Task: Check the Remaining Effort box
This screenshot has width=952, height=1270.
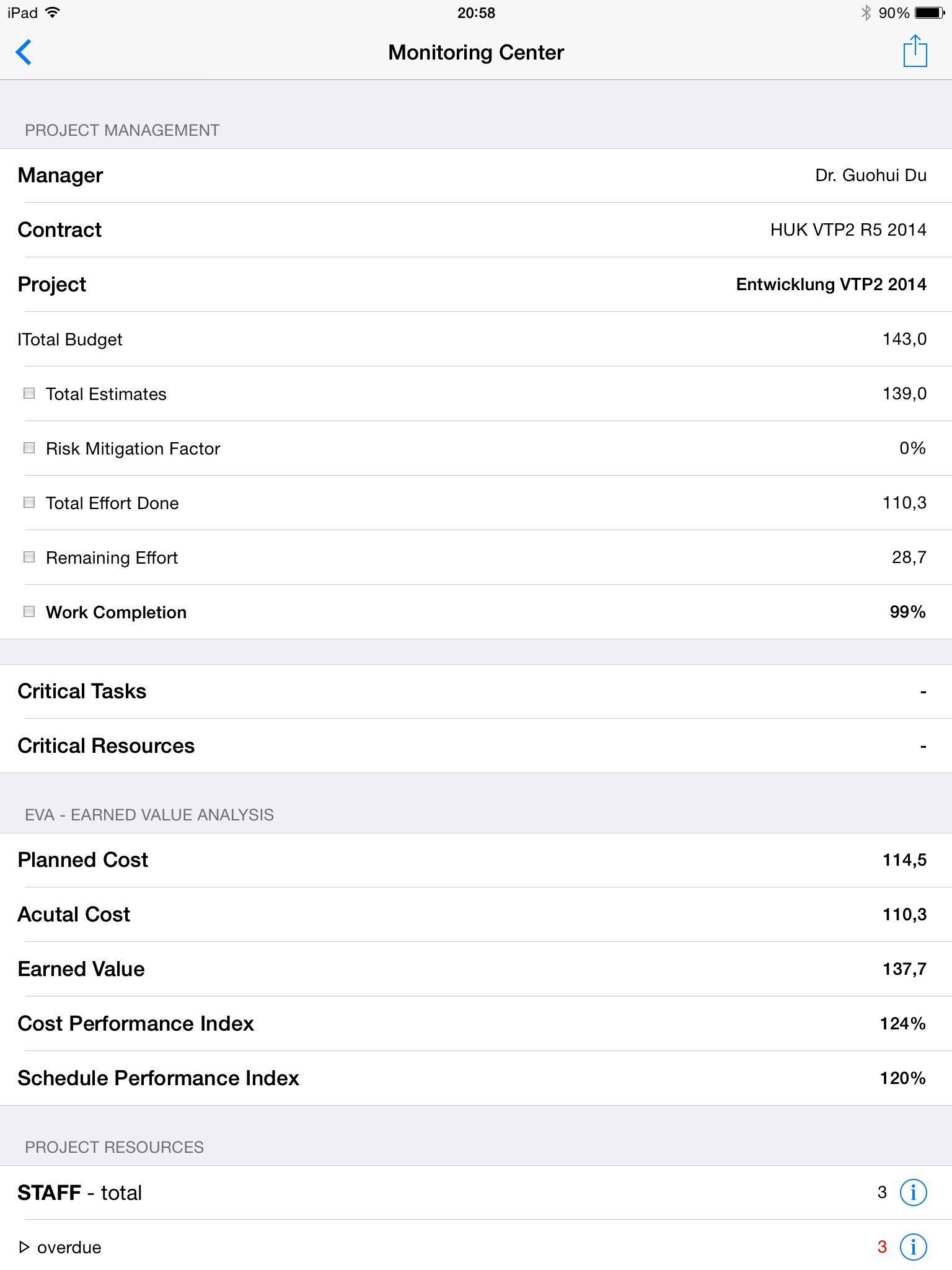Action: [x=29, y=557]
